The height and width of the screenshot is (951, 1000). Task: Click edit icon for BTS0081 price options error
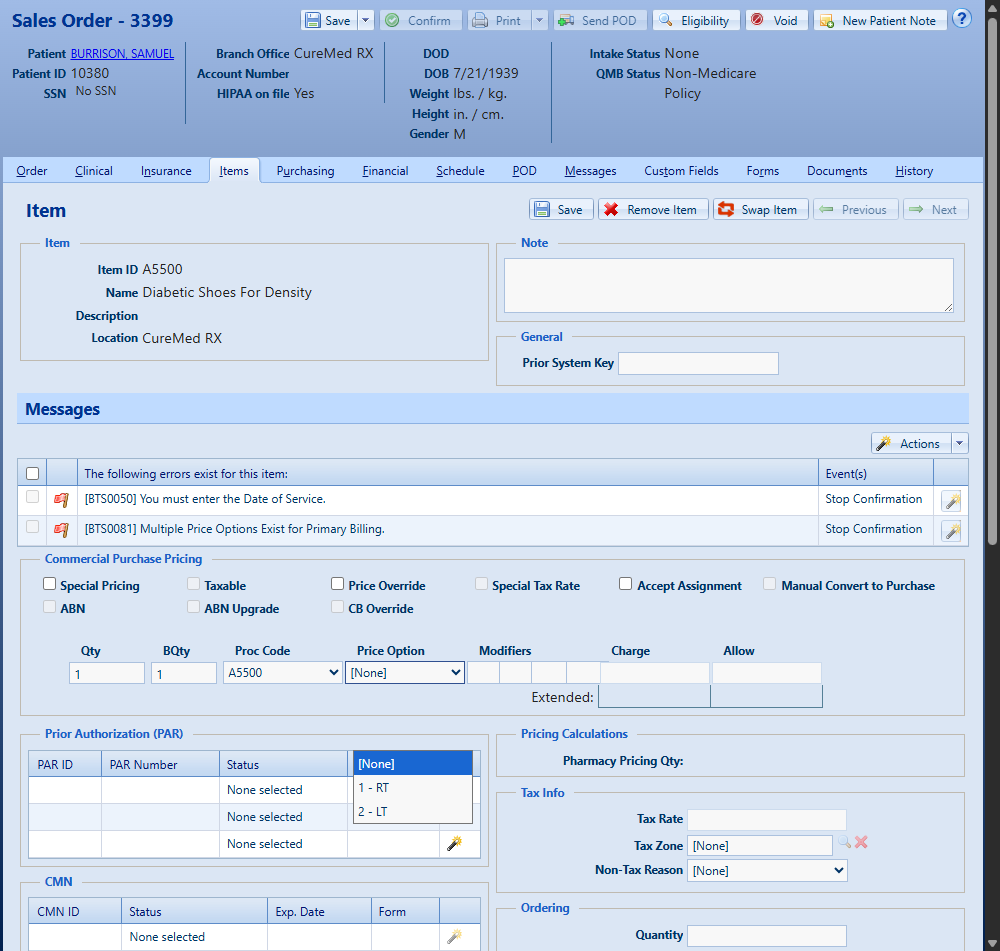click(951, 531)
